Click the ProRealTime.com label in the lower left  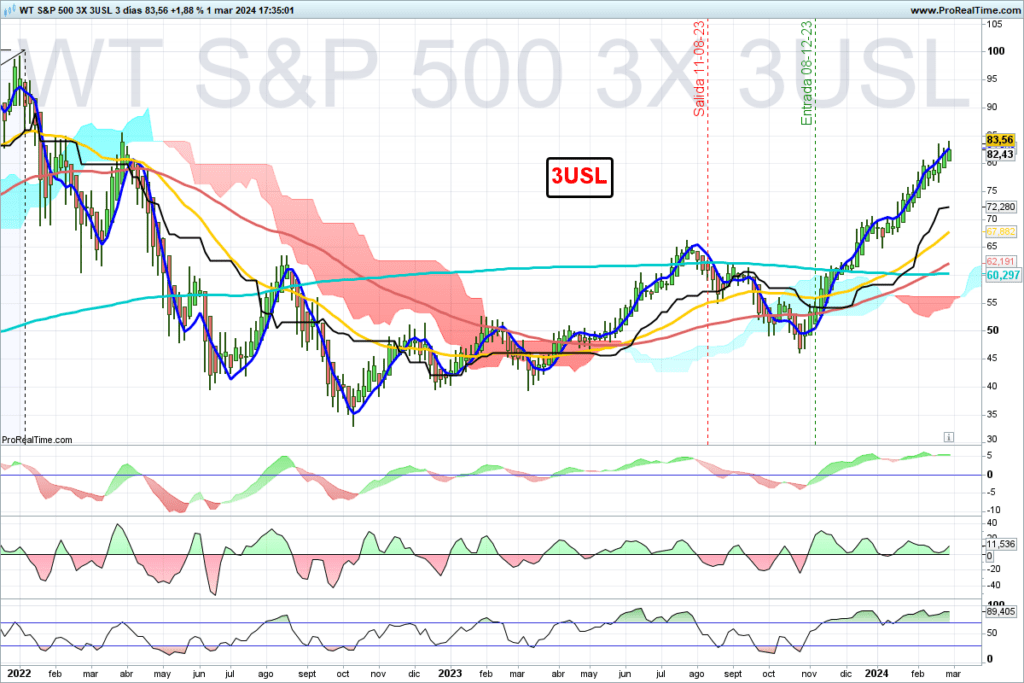[37, 439]
